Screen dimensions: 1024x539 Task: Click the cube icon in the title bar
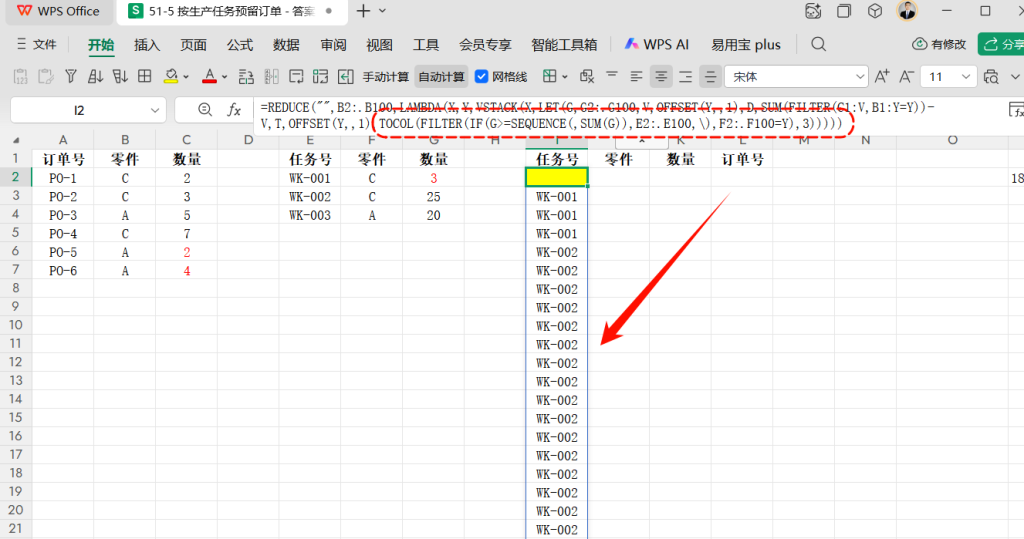point(875,11)
